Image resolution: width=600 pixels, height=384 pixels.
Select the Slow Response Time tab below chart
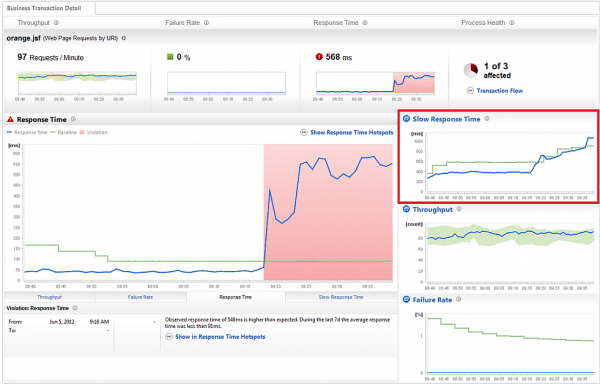pos(341,297)
